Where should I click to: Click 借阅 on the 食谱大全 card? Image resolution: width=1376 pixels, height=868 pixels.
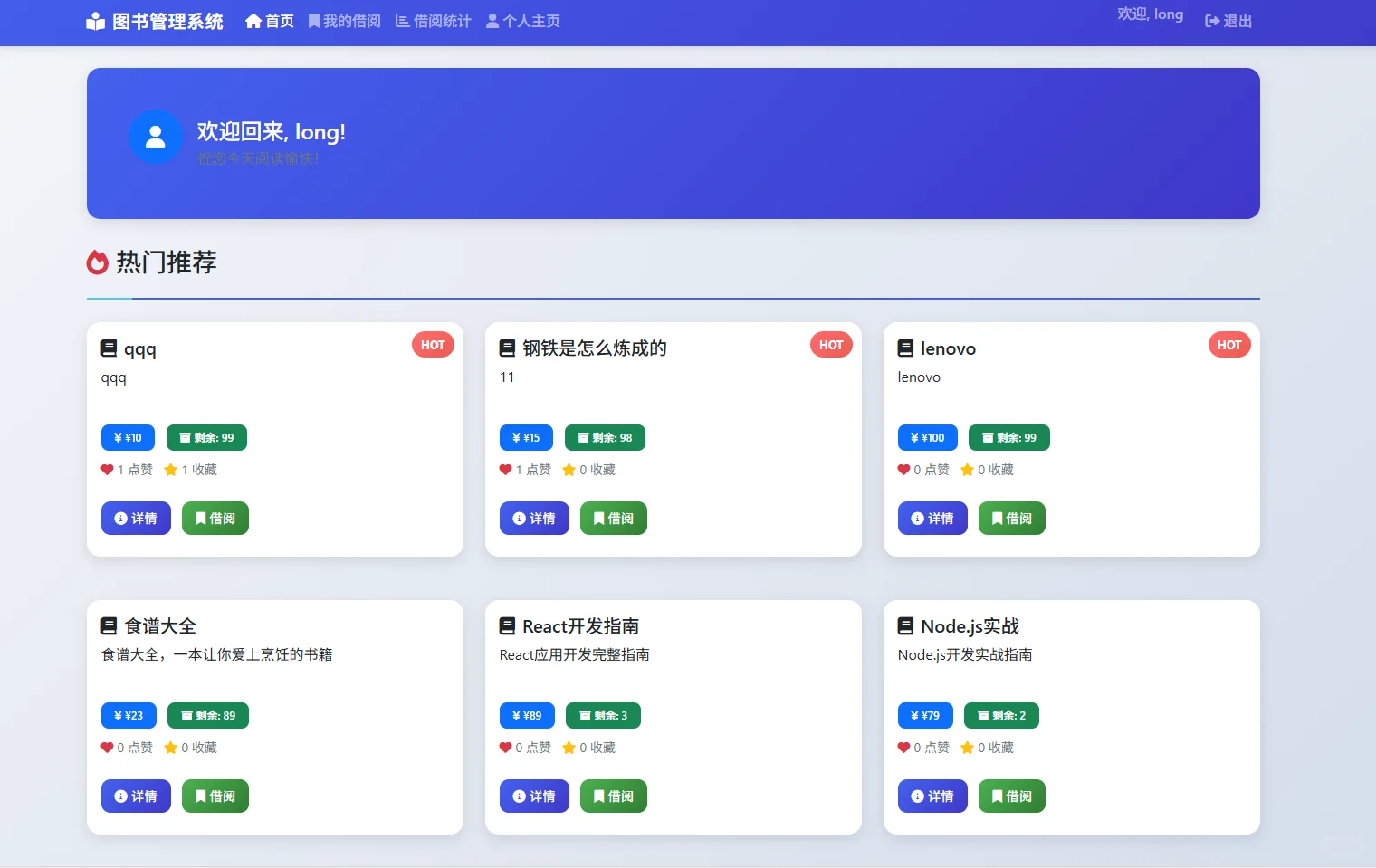click(x=215, y=796)
